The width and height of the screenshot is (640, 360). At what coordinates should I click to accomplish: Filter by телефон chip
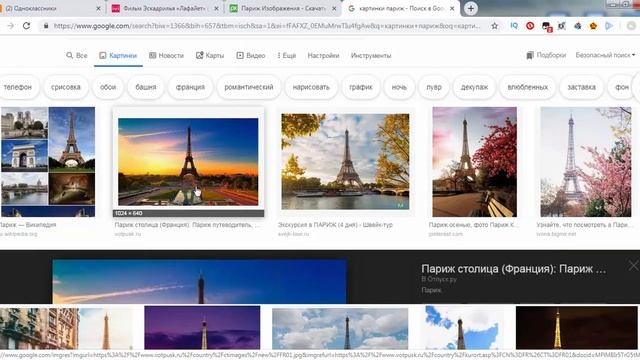pyautogui.click(x=18, y=87)
